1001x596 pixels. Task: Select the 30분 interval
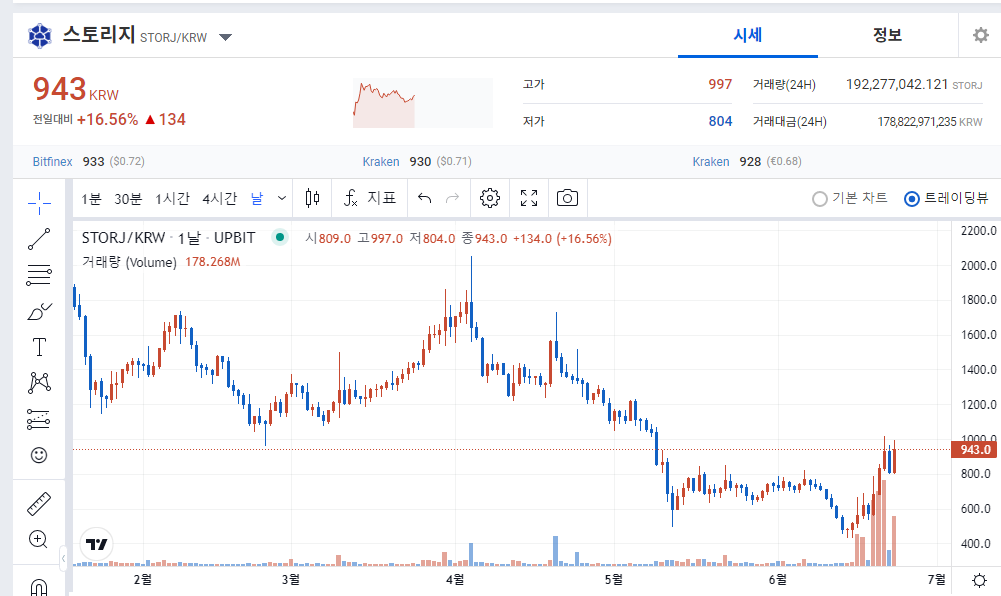click(128, 199)
